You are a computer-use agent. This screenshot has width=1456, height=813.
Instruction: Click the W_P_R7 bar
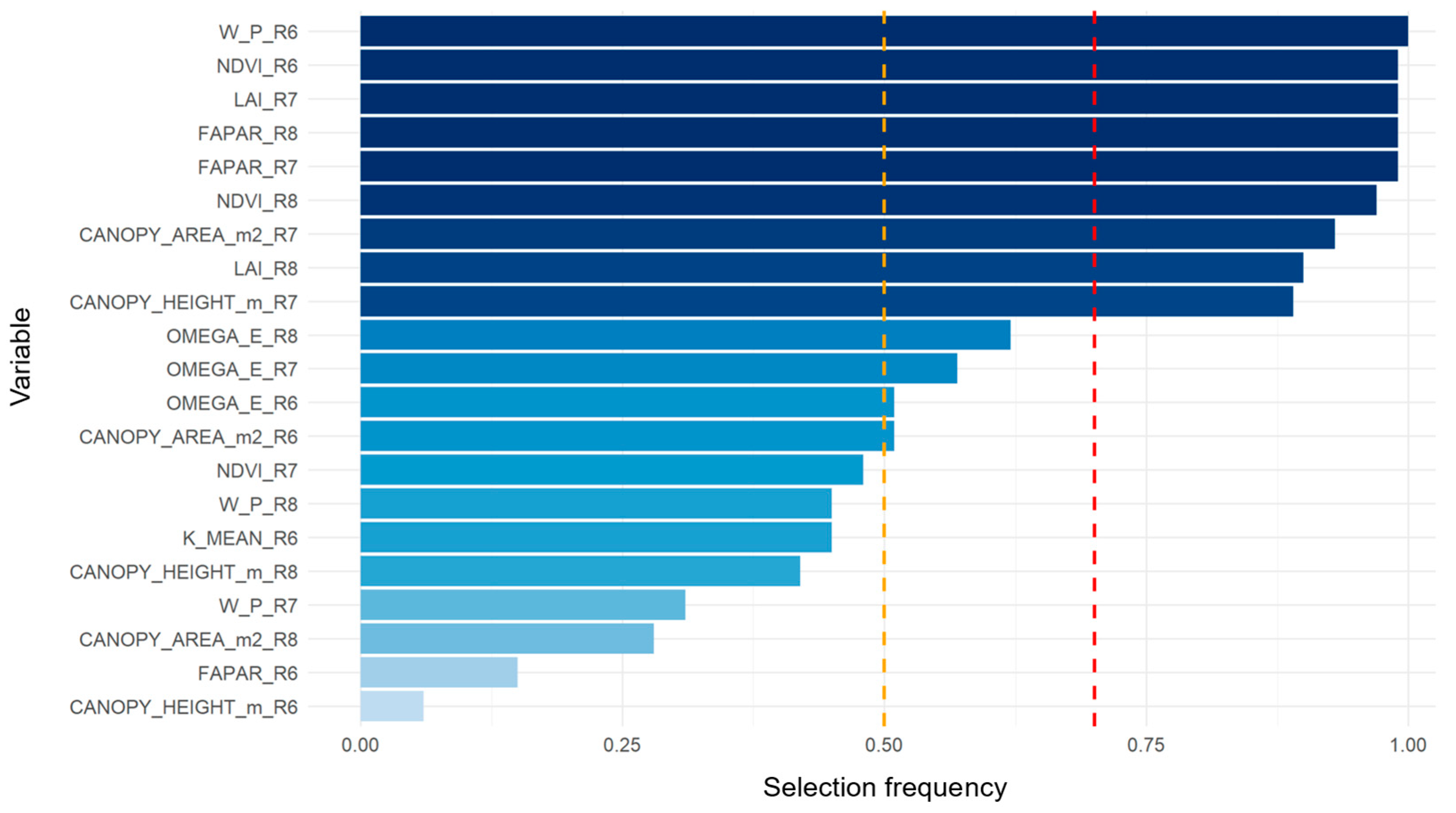click(522, 605)
